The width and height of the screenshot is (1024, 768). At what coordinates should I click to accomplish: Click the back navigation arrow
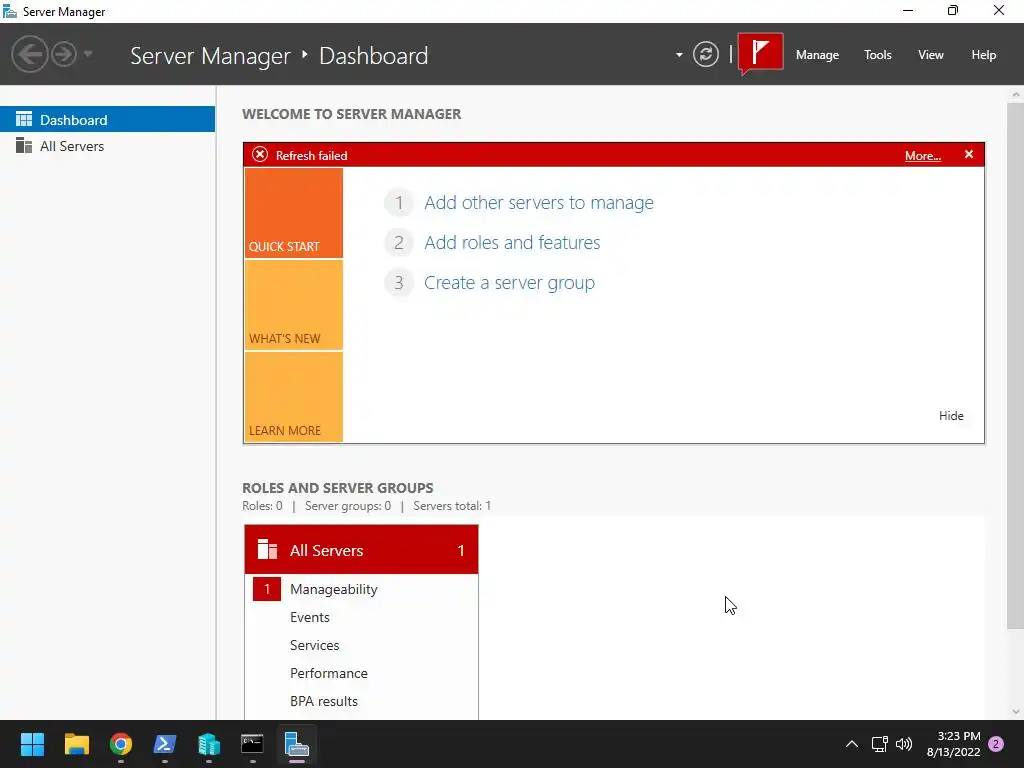[29, 54]
